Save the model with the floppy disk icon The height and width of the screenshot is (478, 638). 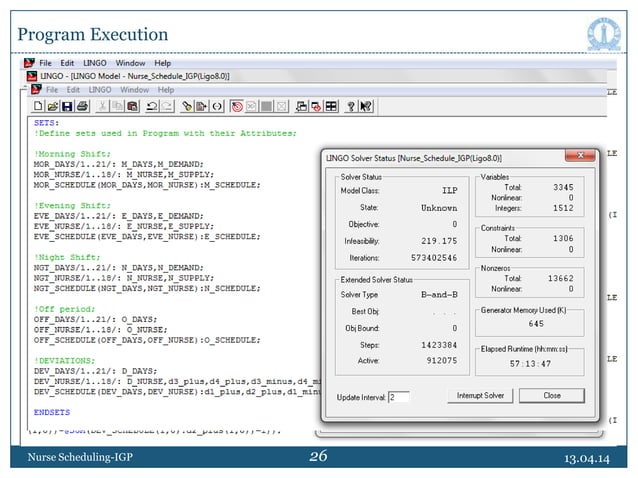(x=66, y=104)
